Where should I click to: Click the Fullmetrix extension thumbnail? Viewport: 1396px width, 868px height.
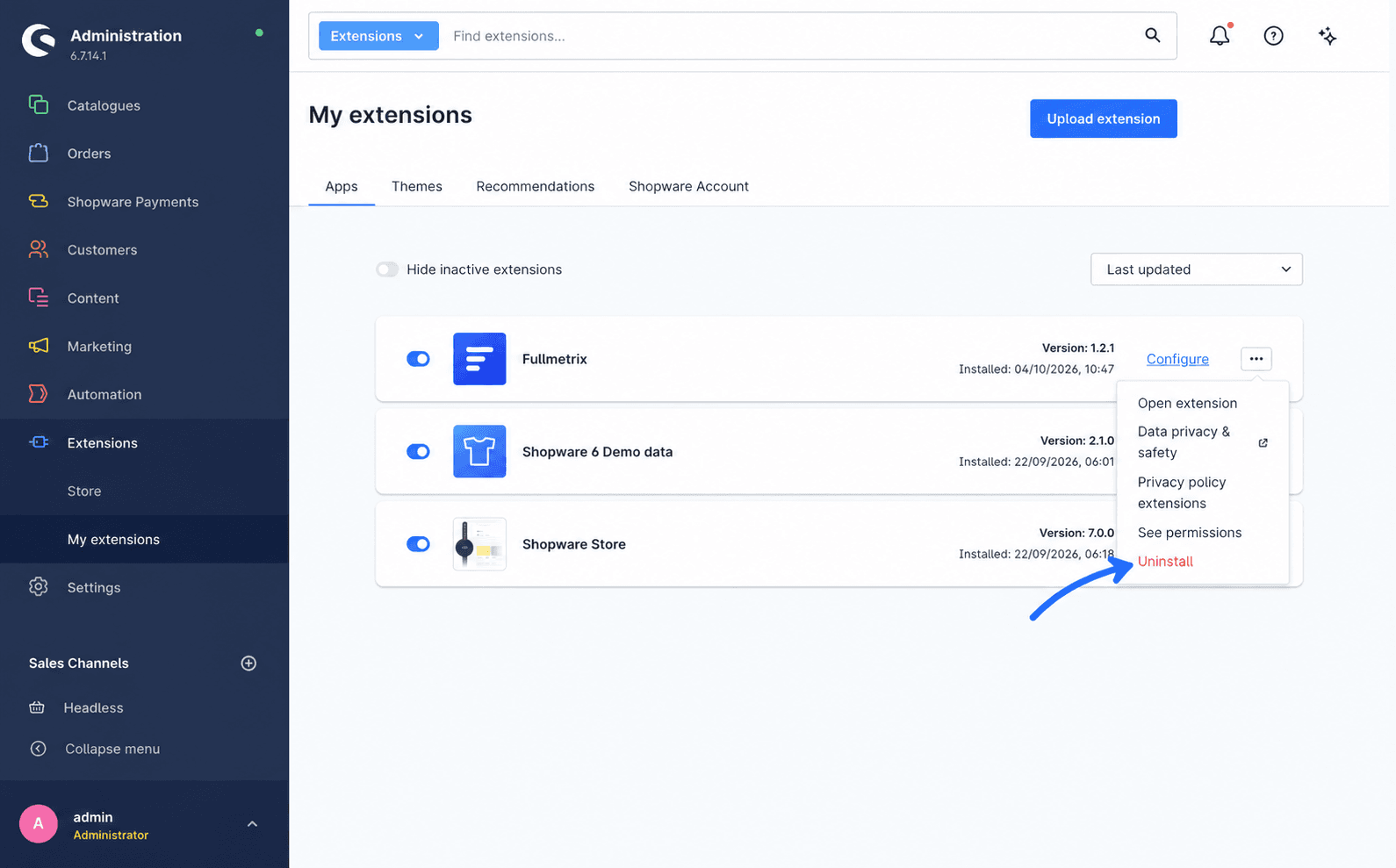click(x=479, y=359)
